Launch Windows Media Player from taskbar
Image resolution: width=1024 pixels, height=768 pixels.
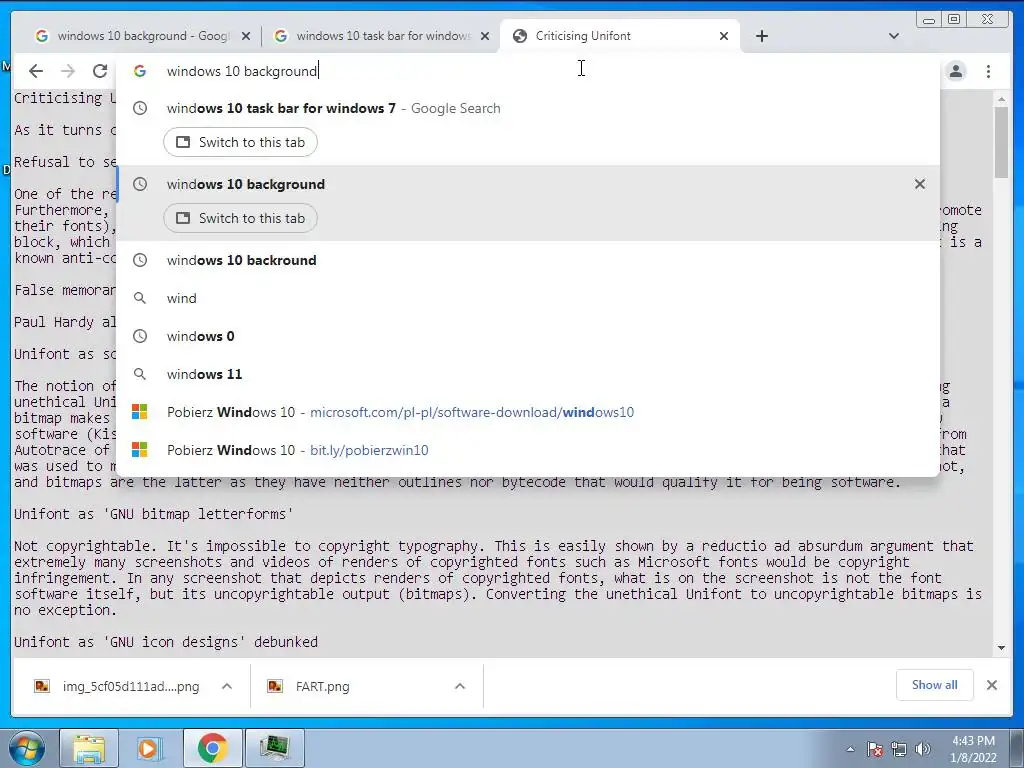[x=148, y=748]
